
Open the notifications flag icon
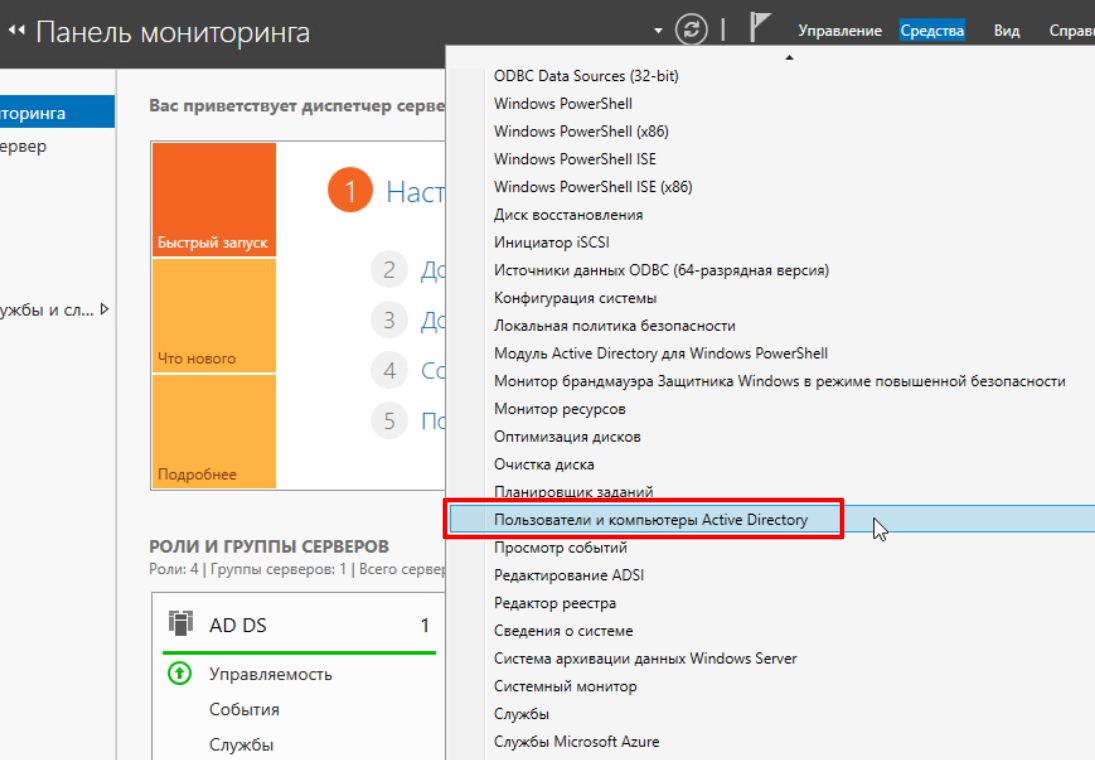pyautogui.click(x=760, y=29)
